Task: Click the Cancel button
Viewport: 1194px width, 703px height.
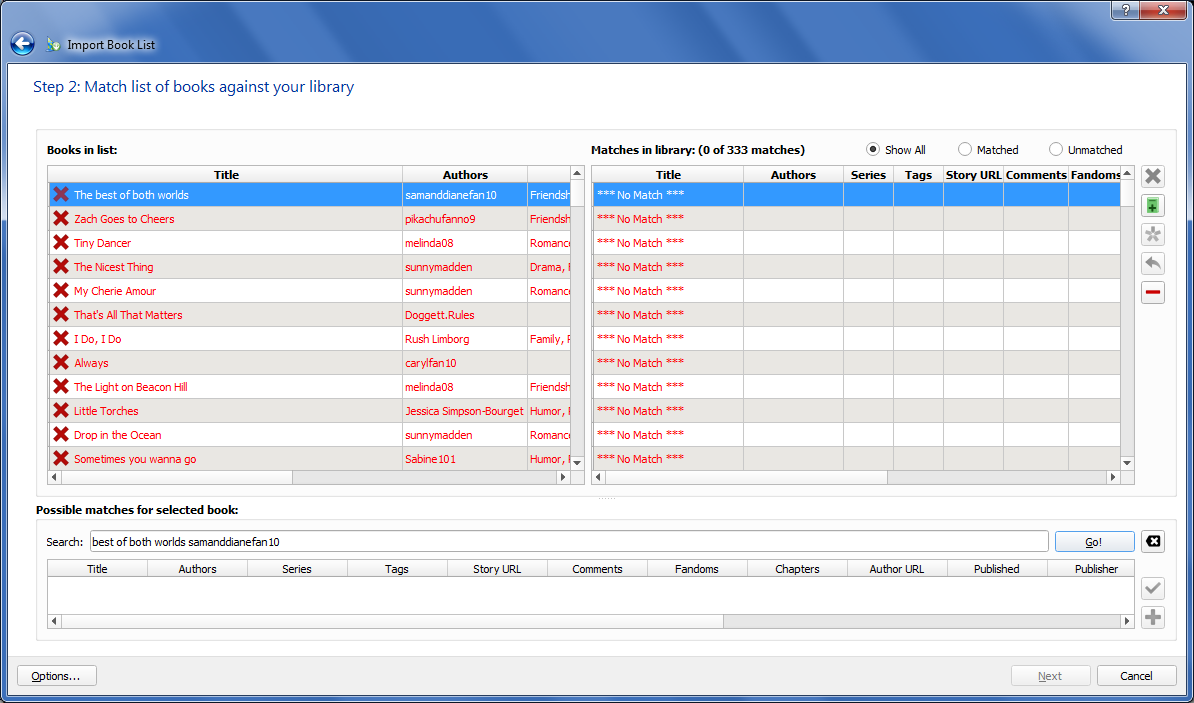Action: click(1136, 676)
